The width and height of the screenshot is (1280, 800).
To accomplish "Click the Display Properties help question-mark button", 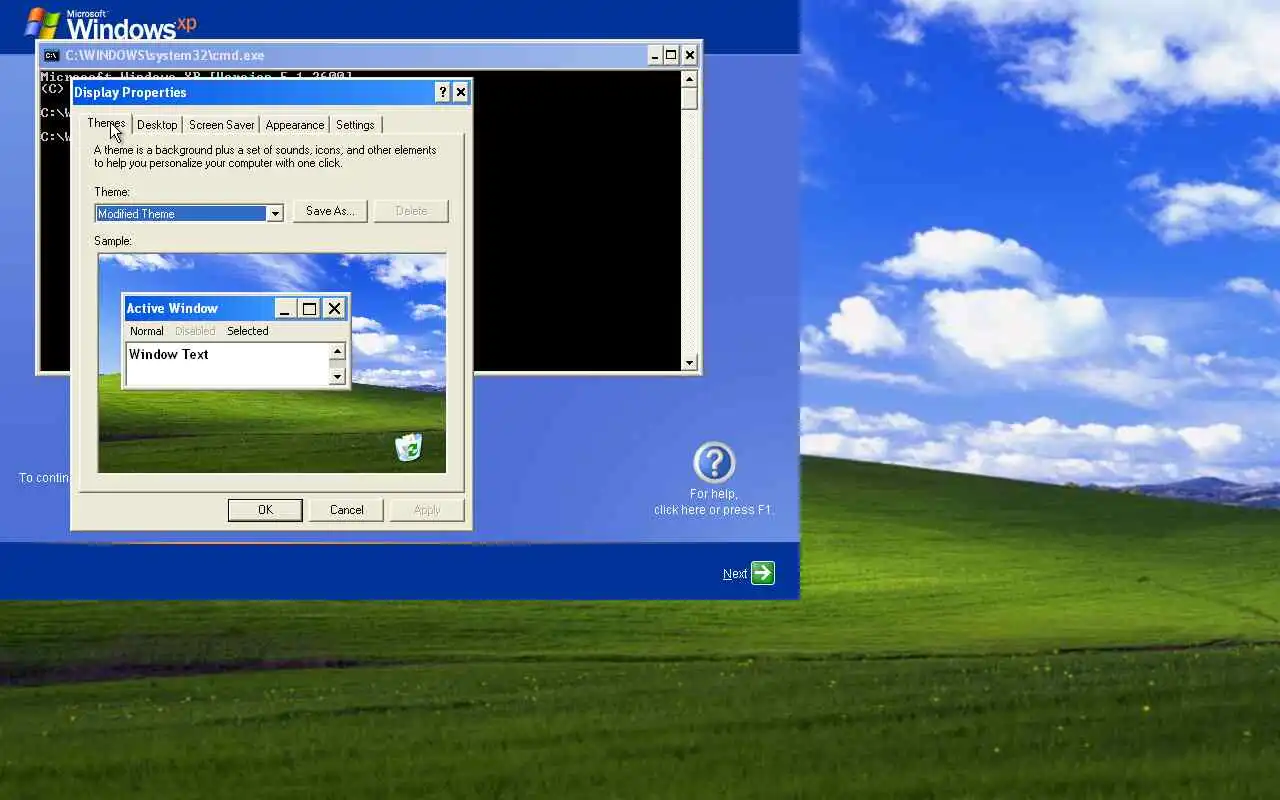I will (443, 92).
